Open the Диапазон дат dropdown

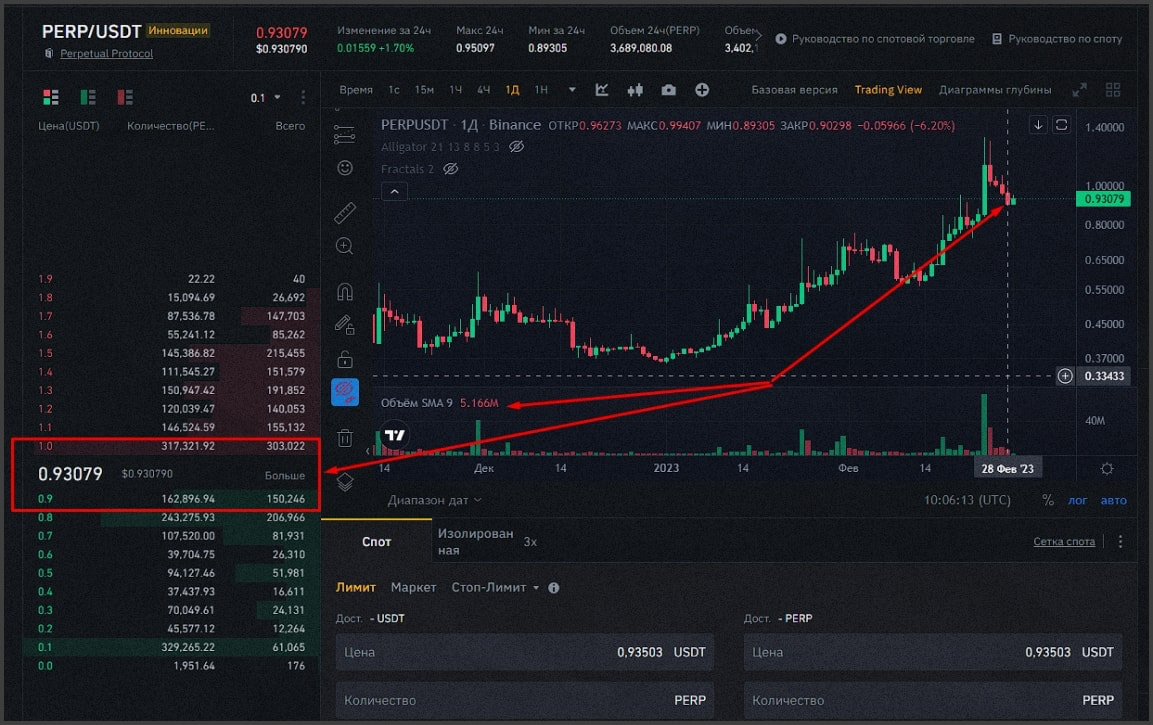434,500
